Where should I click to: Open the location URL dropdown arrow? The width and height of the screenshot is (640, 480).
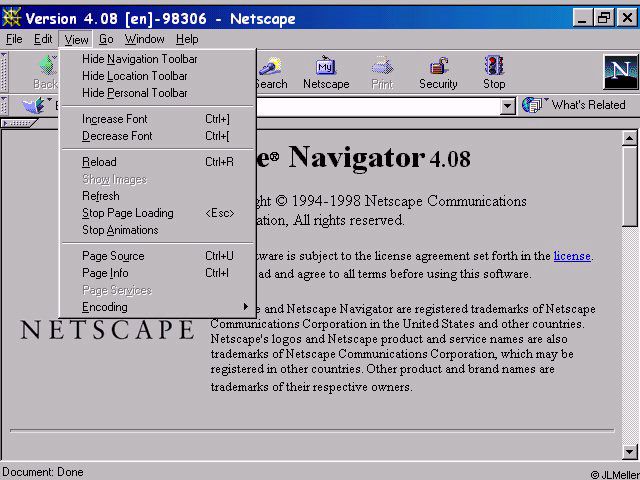point(507,106)
